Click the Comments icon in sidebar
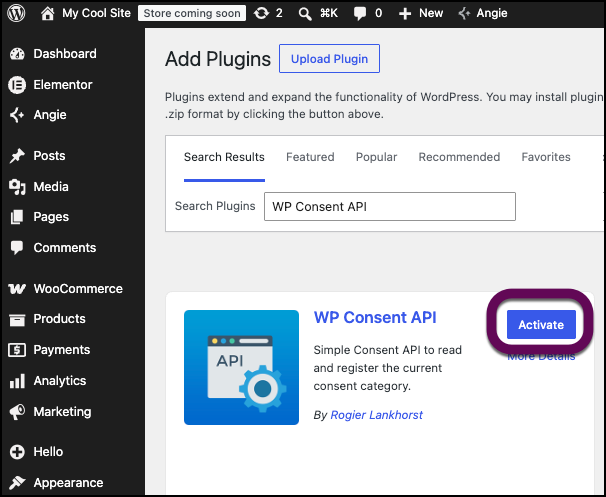606x497 pixels. pyautogui.click(x=17, y=248)
